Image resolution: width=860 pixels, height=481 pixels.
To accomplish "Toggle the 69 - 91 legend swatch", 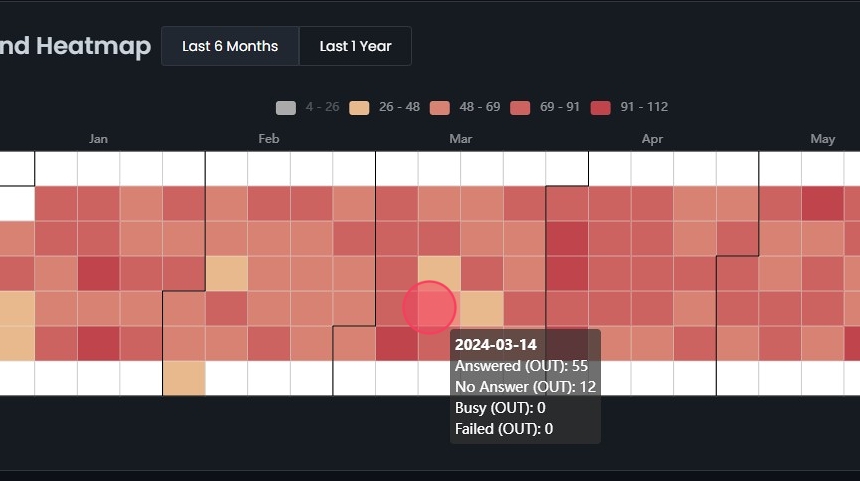I will tap(520, 107).
